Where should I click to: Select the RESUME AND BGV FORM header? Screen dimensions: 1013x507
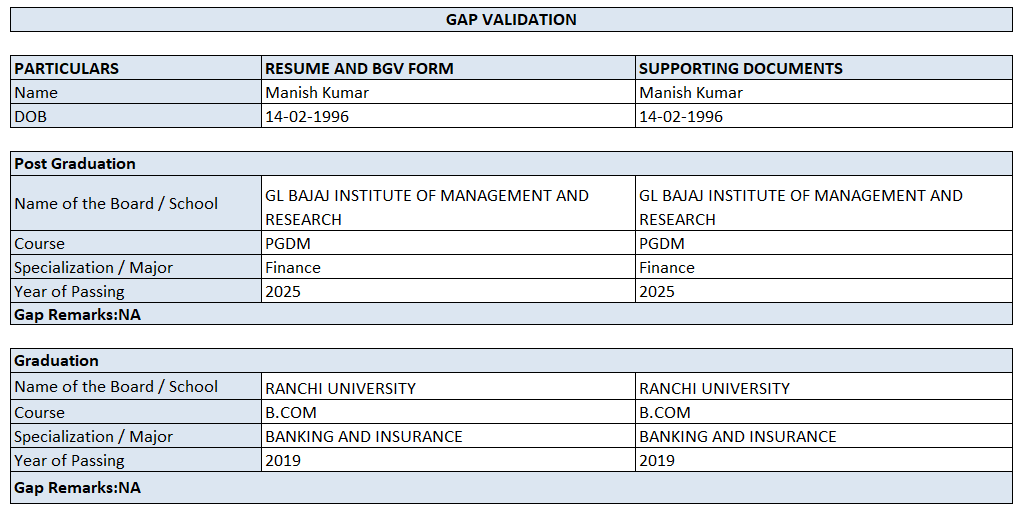pyautogui.click(x=359, y=69)
